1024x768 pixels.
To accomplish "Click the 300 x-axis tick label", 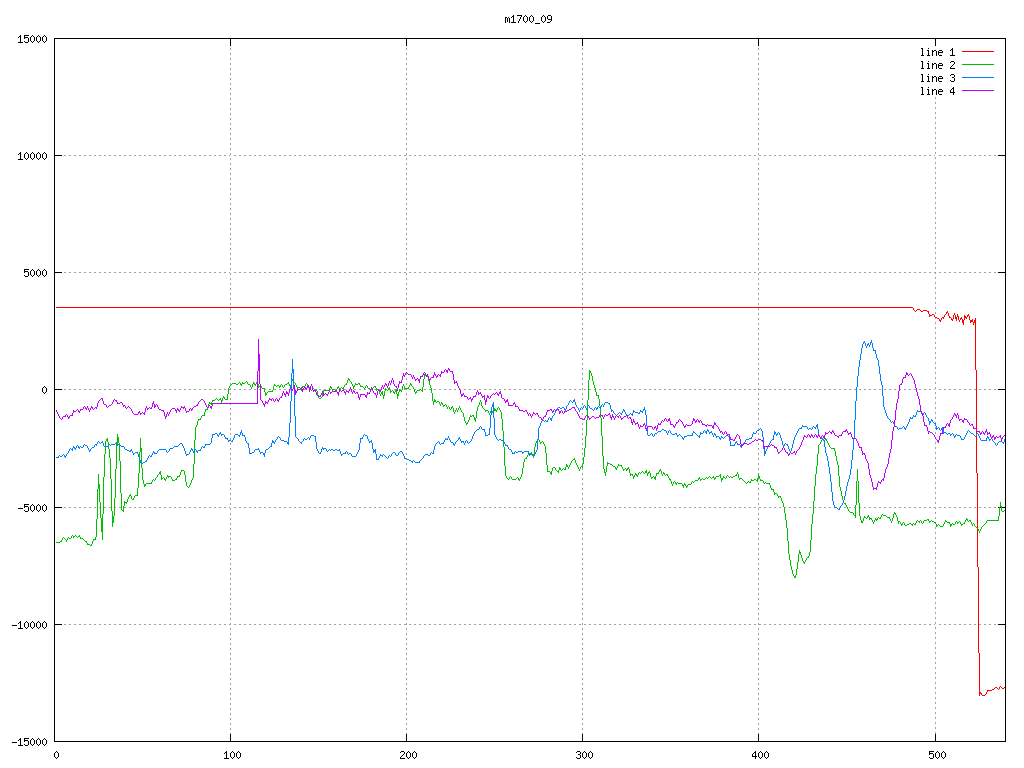I will click(583, 755).
